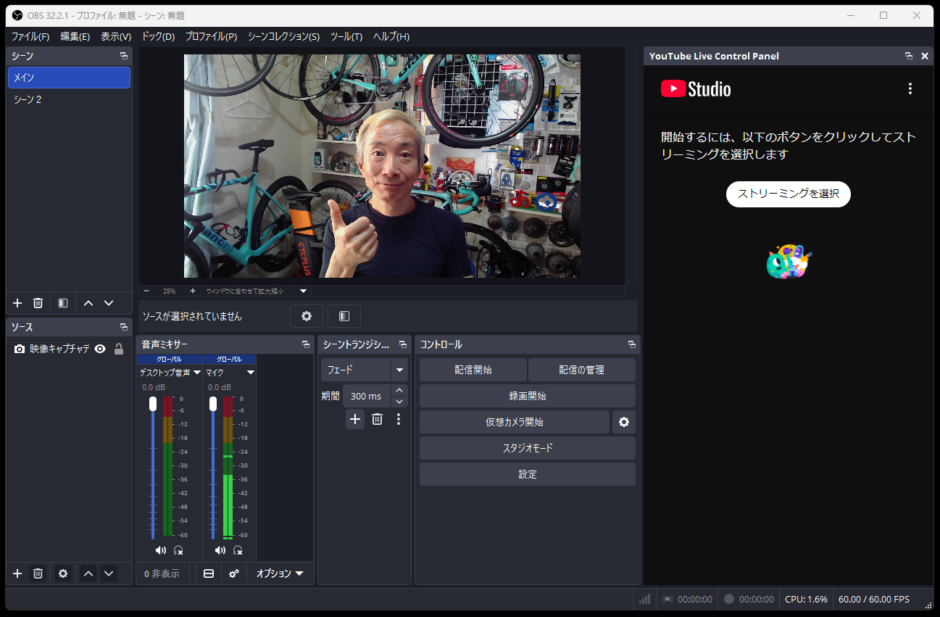Open the 編集(E) menu

[x=75, y=37]
